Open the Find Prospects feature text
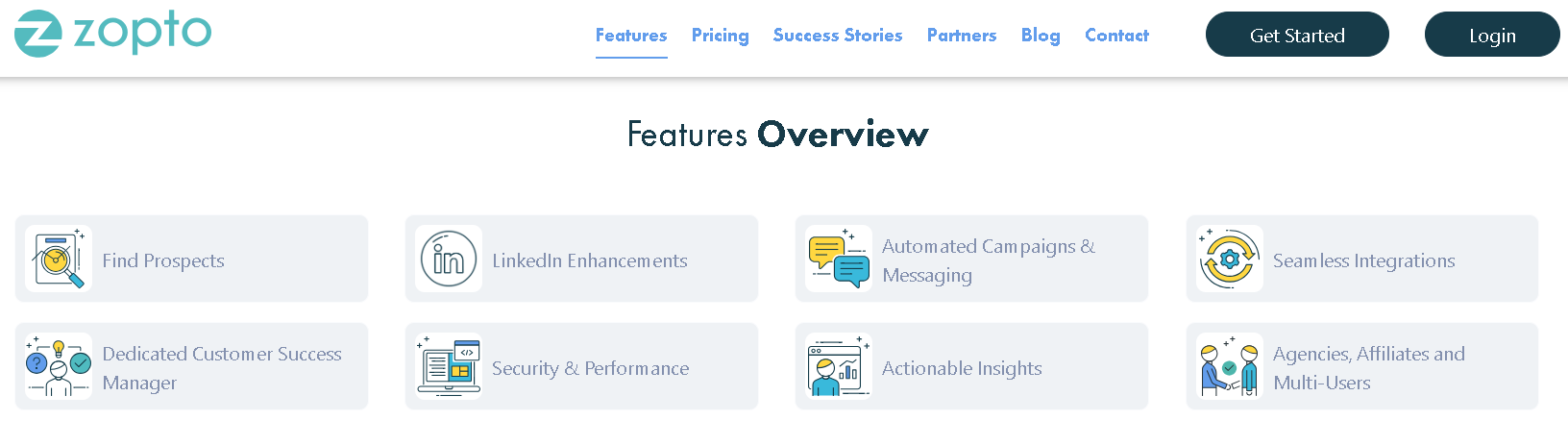Screen dimensions: 1568x421 [163, 260]
